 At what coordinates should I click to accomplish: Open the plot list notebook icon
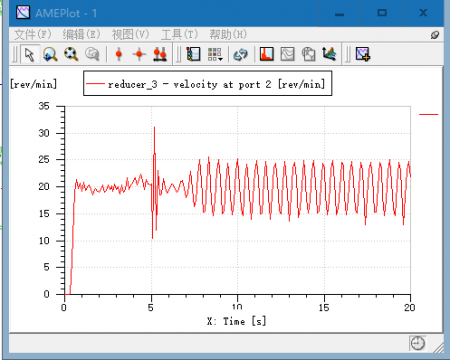pos(194,54)
